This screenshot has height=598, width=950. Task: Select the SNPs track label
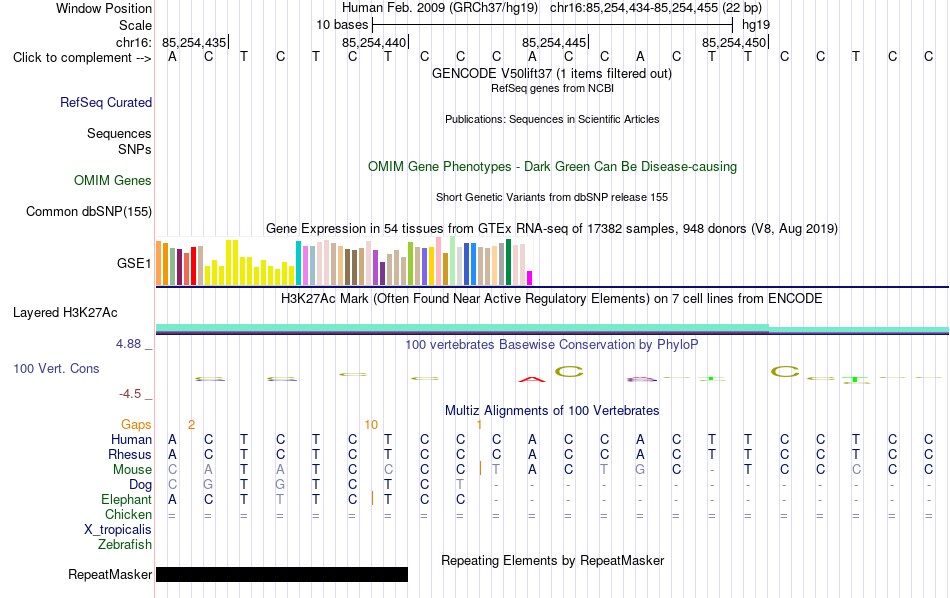click(x=135, y=149)
